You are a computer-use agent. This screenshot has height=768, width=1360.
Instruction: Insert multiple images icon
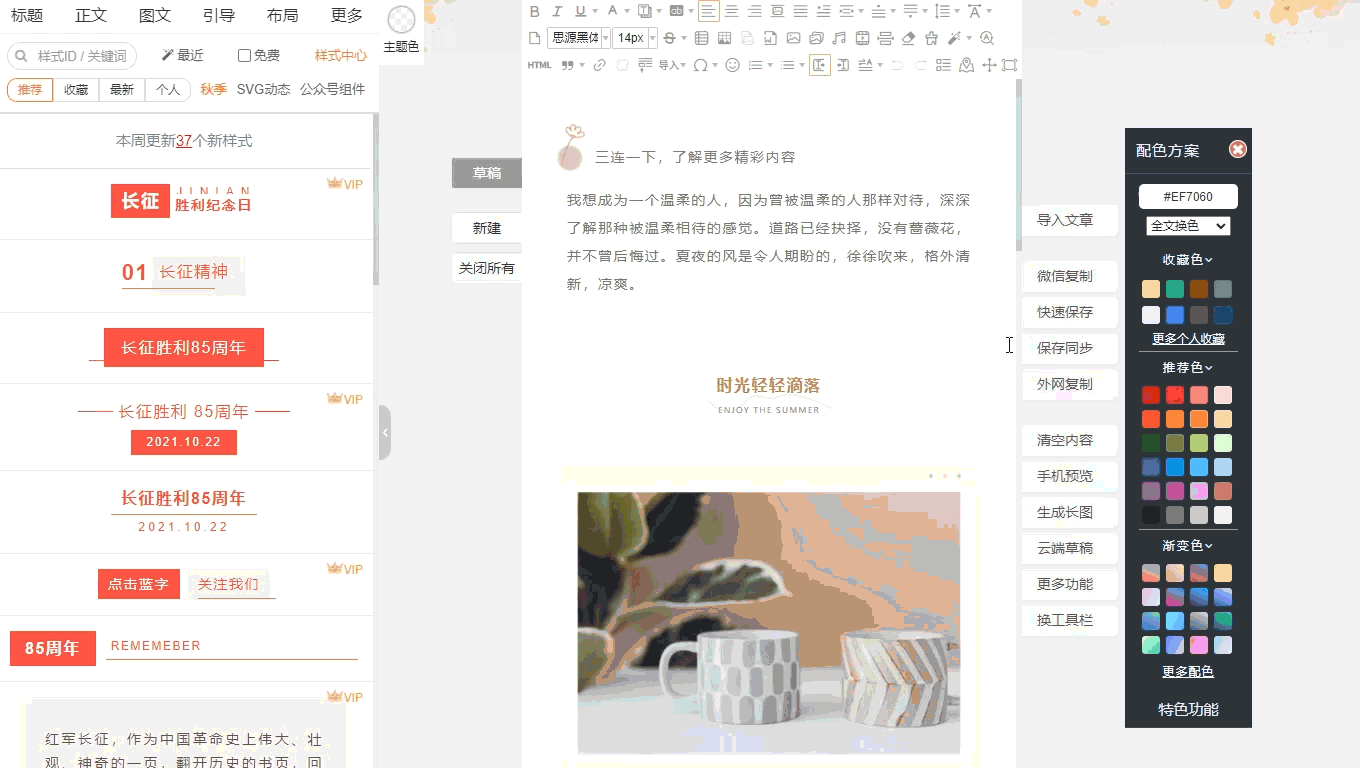(816, 38)
